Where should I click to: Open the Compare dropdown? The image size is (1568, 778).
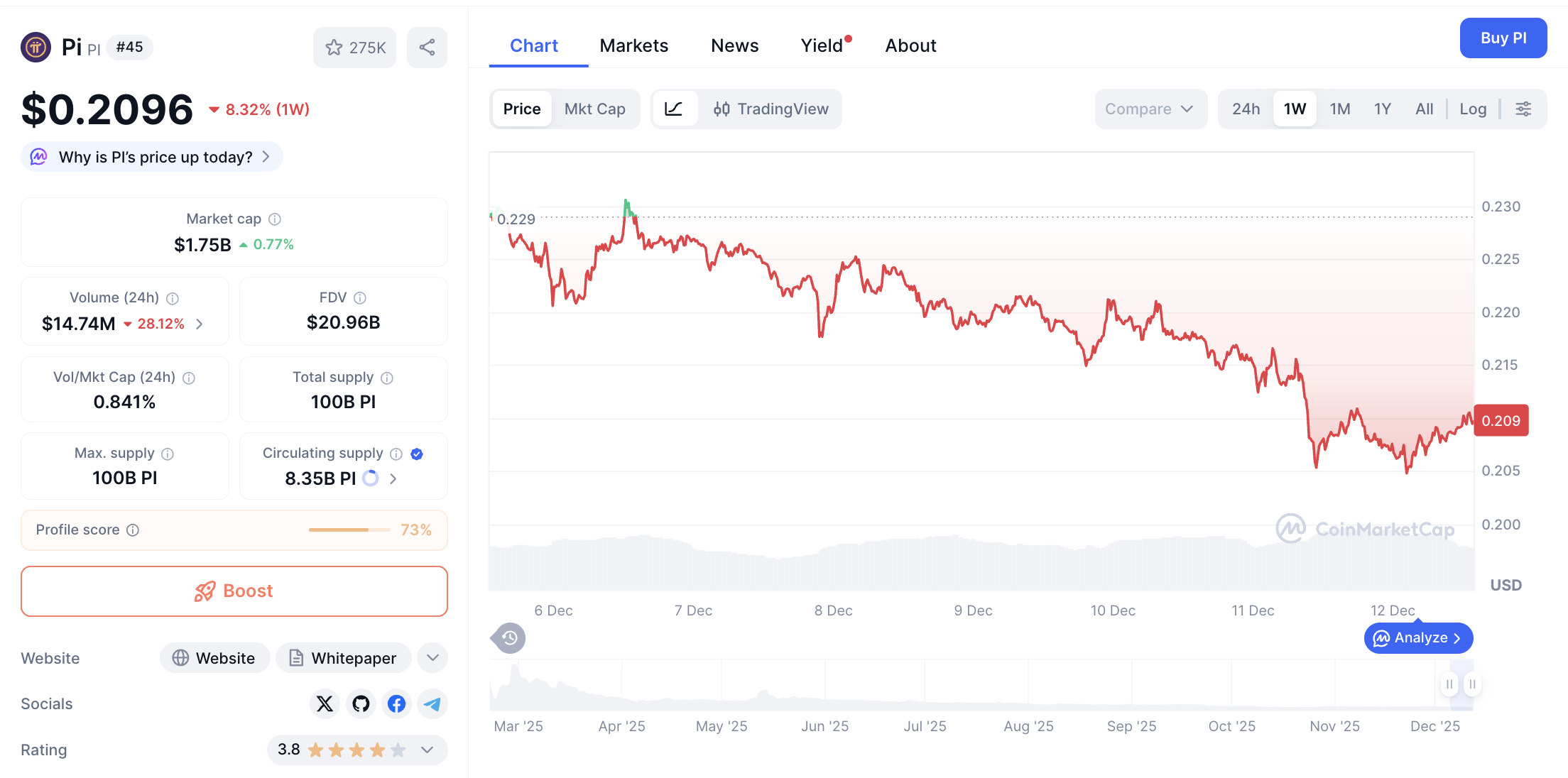pos(1150,109)
